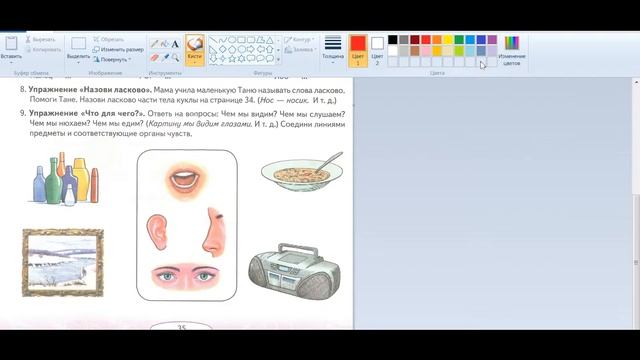This screenshot has width=640, height=360.
Task: Select the Rectangle shape
Action: (x=241, y=40)
